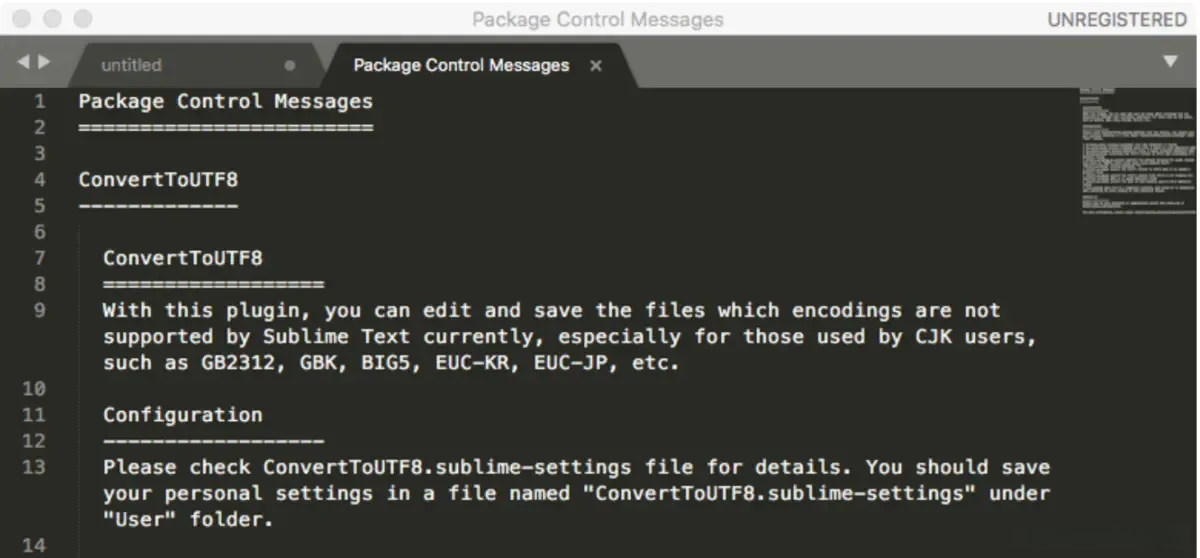Place cursor on the Configuration heading

click(x=182, y=415)
